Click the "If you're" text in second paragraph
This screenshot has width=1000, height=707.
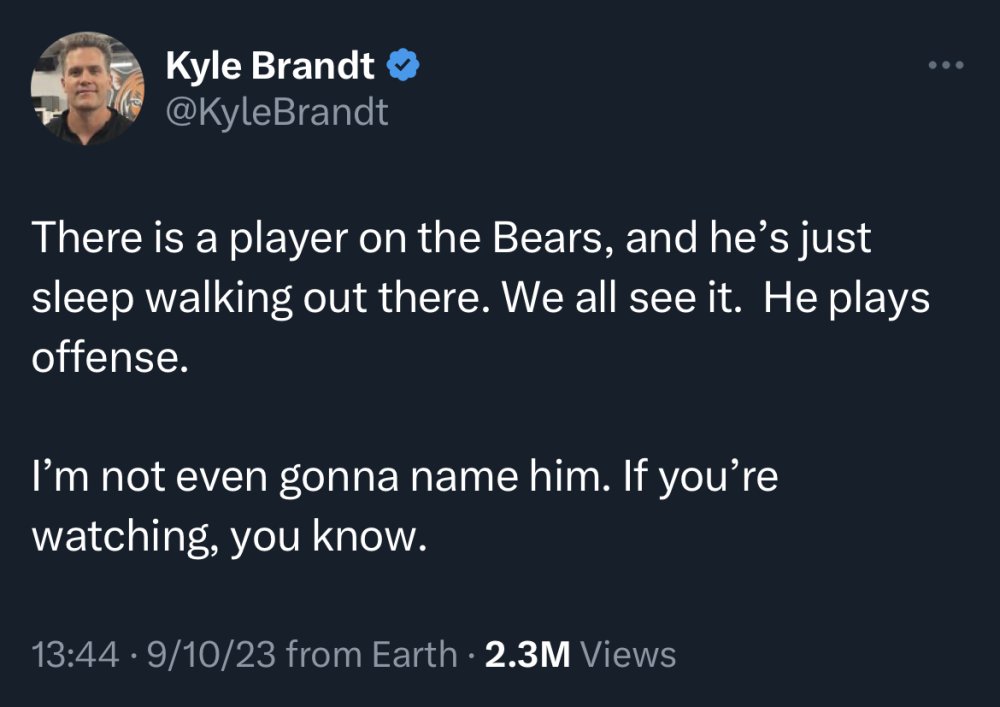point(700,477)
